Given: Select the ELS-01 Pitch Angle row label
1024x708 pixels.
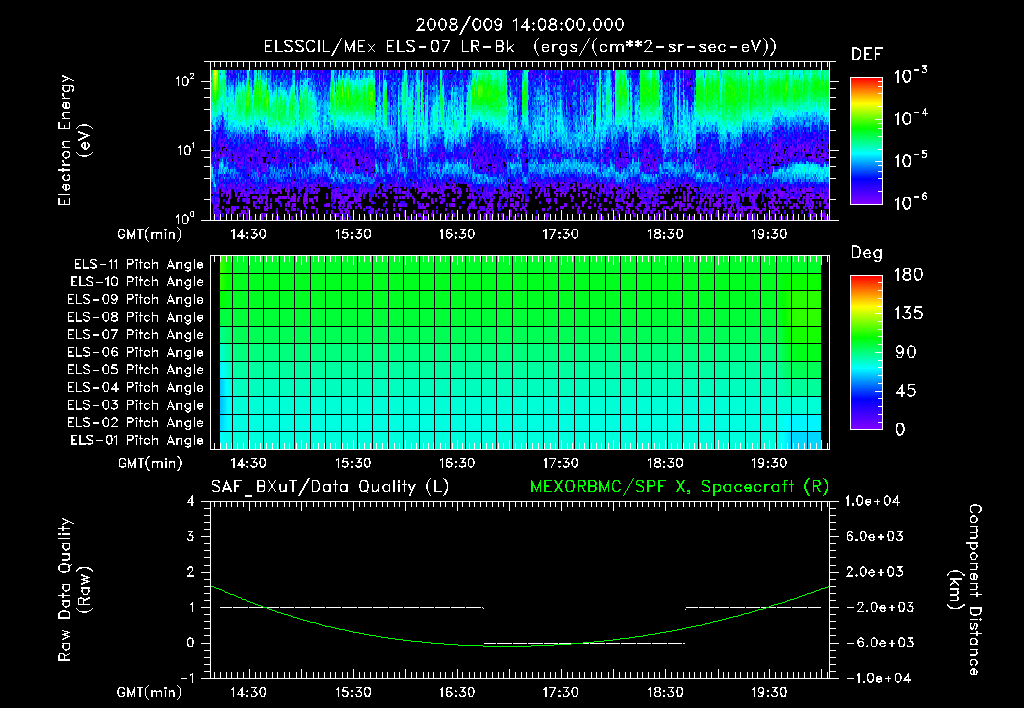Looking at the screenshot, I should pyautogui.click(x=137, y=440).
